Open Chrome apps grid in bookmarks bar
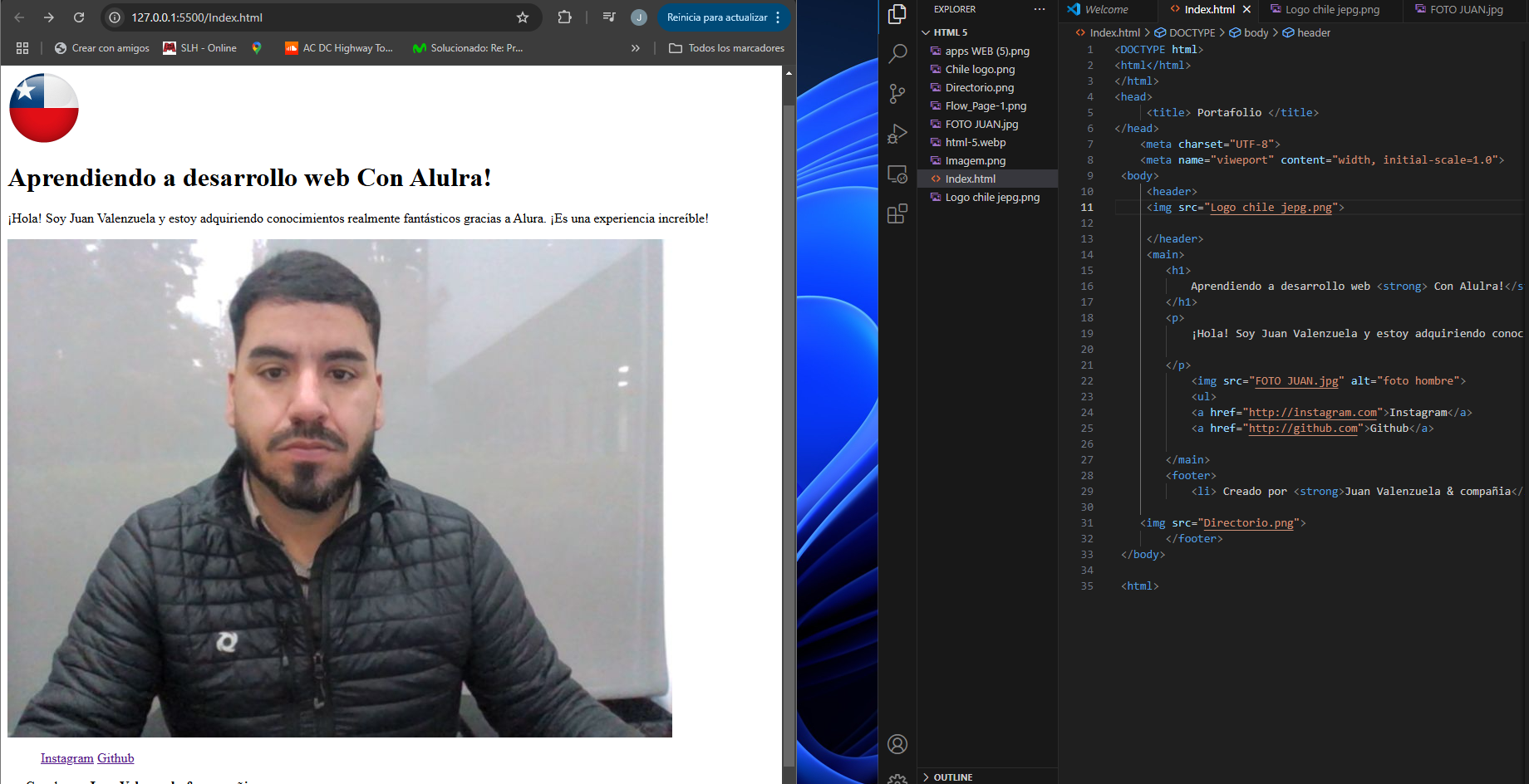The width and height of the screenshot is (1529, 784). tap(22, 48)
